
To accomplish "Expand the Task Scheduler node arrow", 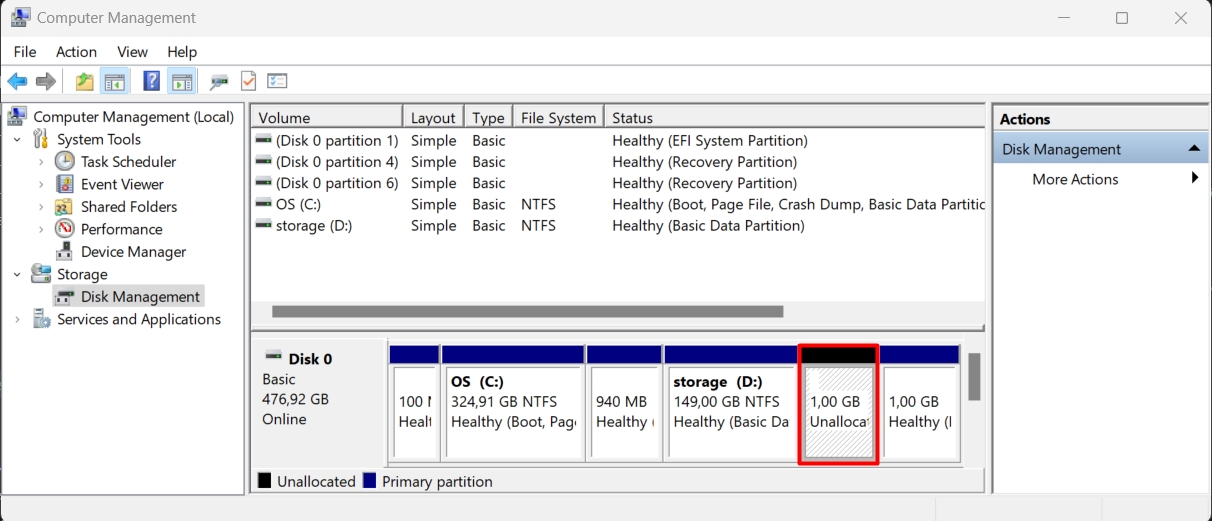I will click(41, 161).
